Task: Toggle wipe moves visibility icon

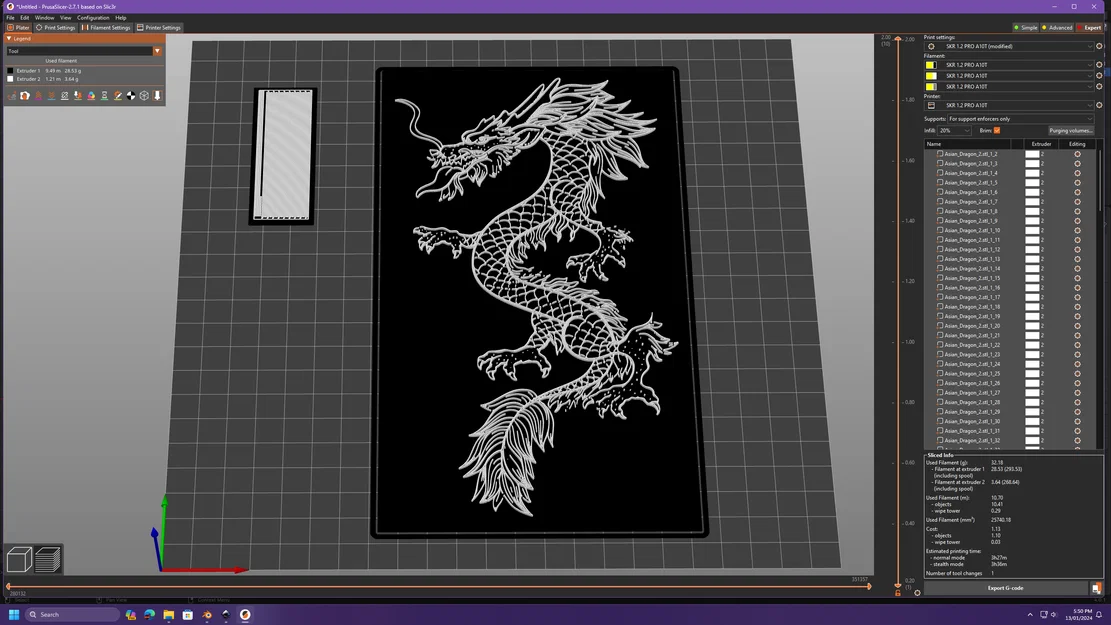Action: point(25,96)
